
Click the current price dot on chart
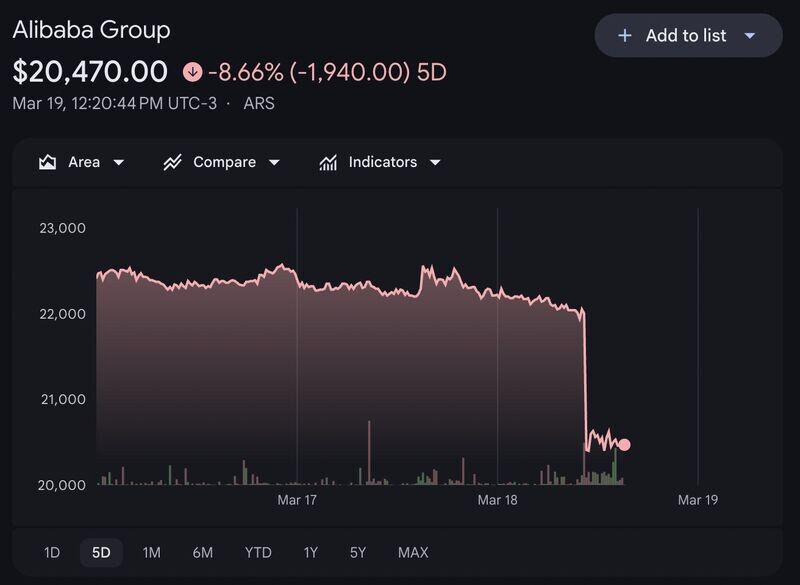point(624,445)
